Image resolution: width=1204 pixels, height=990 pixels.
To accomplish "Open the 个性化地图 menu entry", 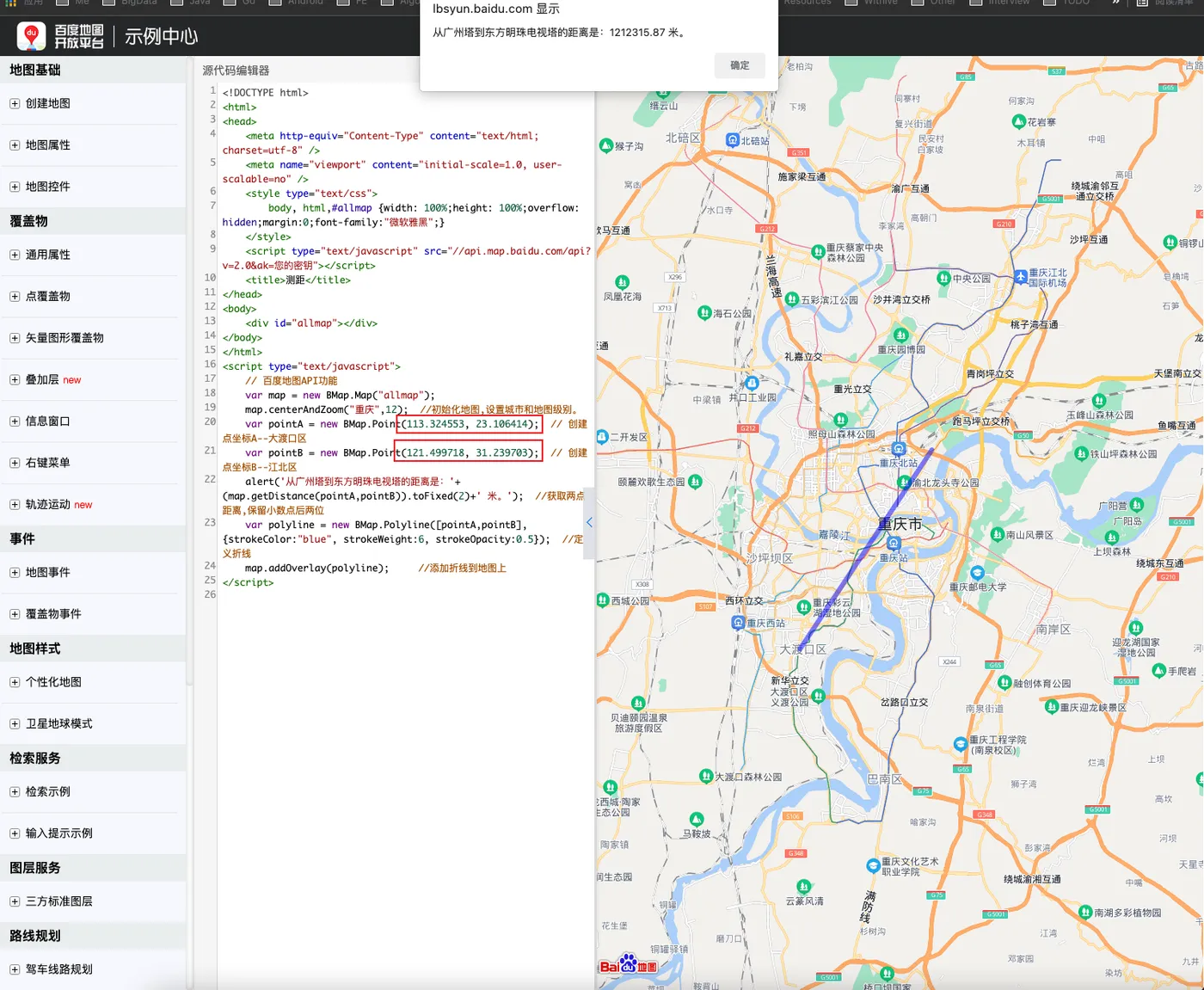I will [x=53, y=681].
